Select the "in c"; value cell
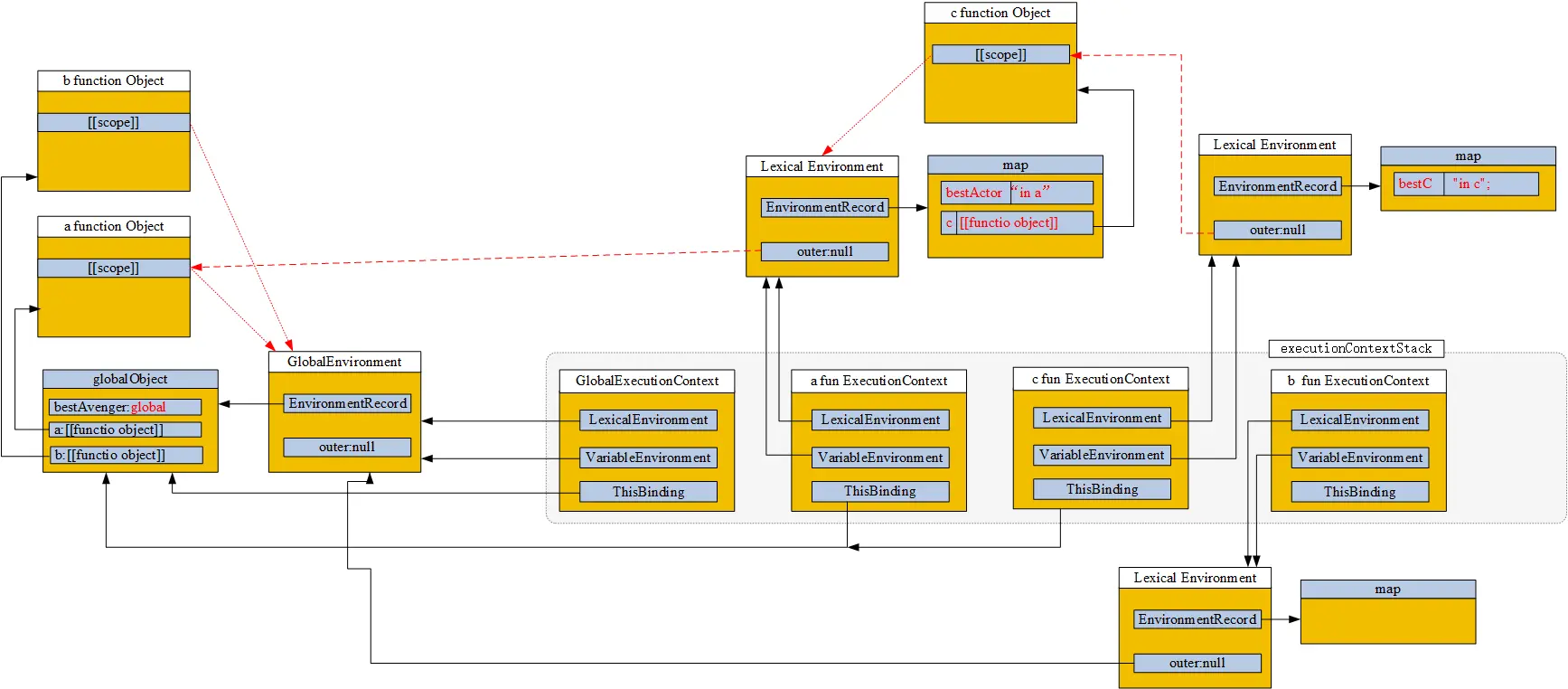 tap(1491, 184)
